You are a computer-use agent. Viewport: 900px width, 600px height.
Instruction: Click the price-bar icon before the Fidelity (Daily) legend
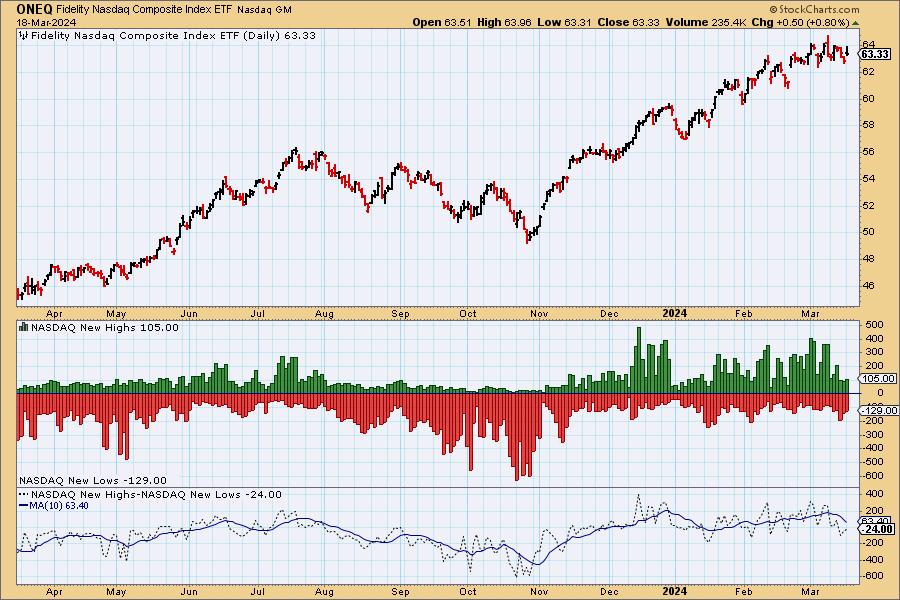coord(24,36)
